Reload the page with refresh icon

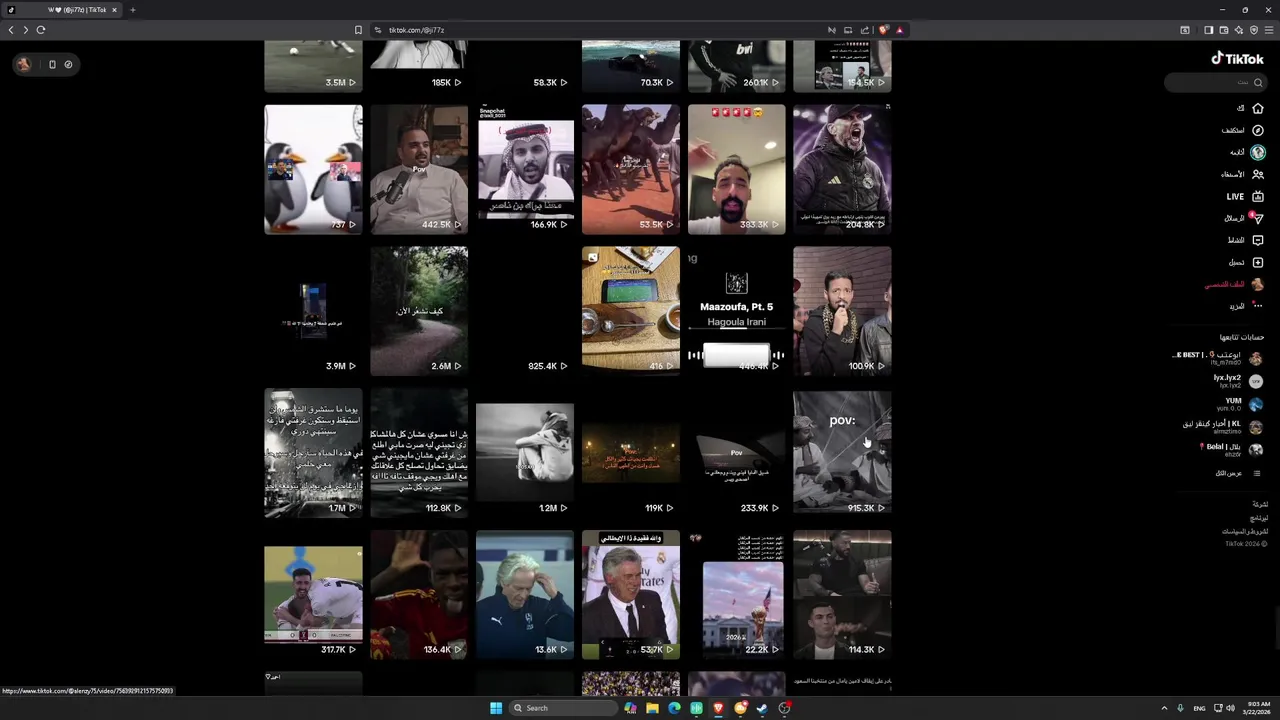pyautogui.click(x=41, y=30)
